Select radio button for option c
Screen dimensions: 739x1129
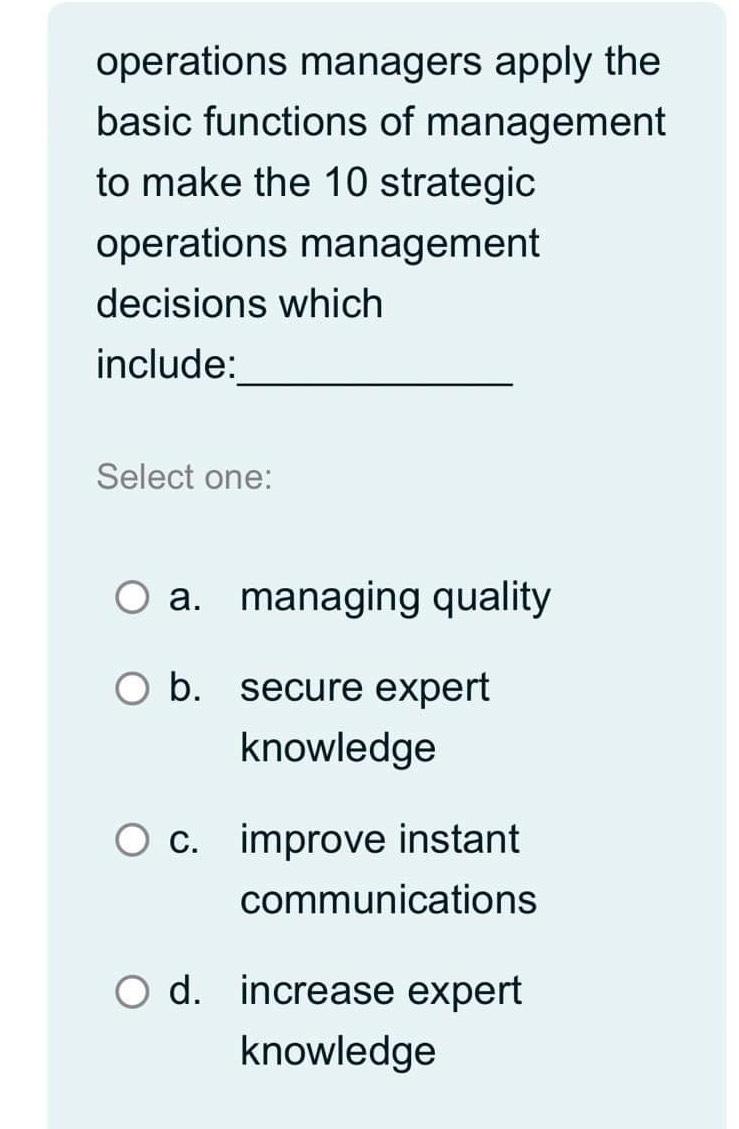point(130,840)
